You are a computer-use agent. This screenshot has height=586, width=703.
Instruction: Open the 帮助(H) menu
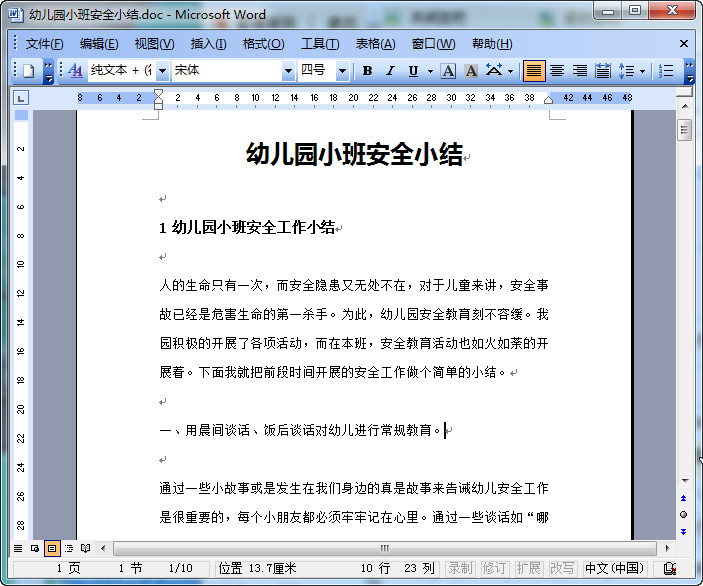coord(492,44)
